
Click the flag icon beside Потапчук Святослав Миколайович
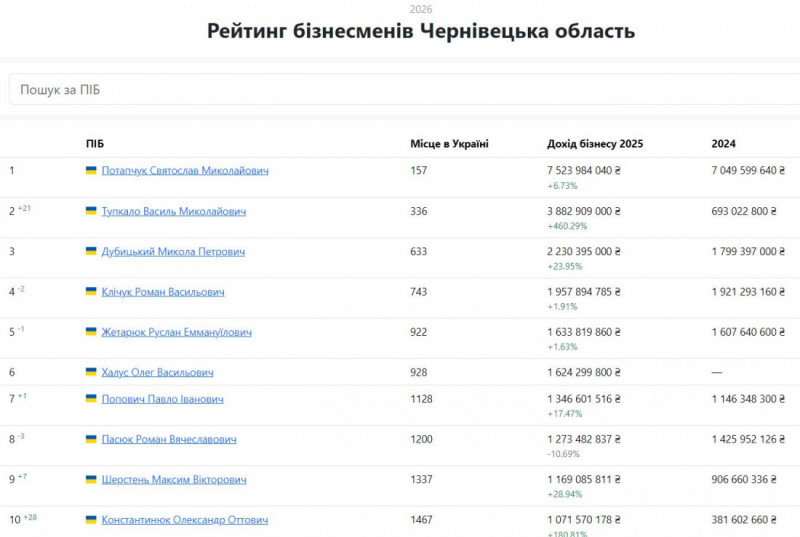tap(91, 171)
